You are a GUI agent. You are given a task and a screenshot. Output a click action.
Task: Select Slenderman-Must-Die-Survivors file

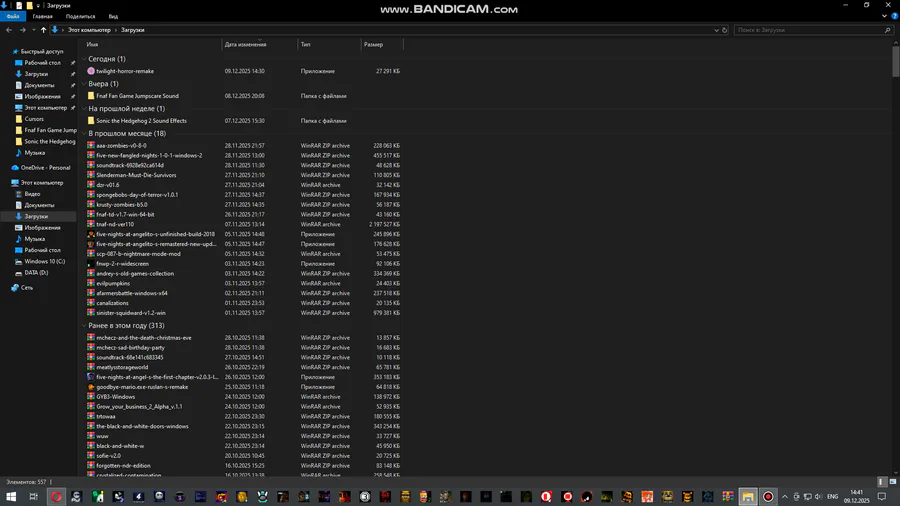pos(136,175)
